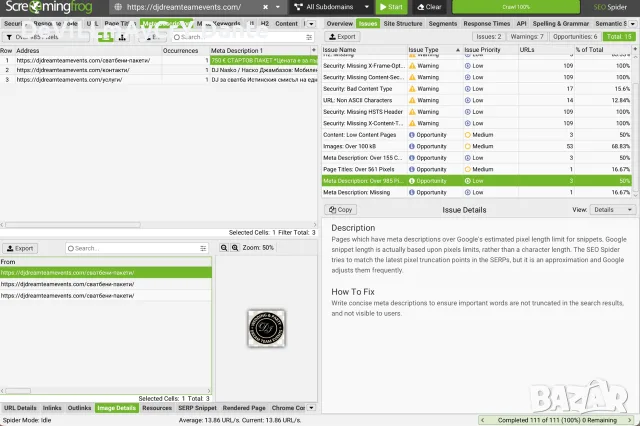Switch to tree view icon

pyautogui.click(x=122, y=37)
